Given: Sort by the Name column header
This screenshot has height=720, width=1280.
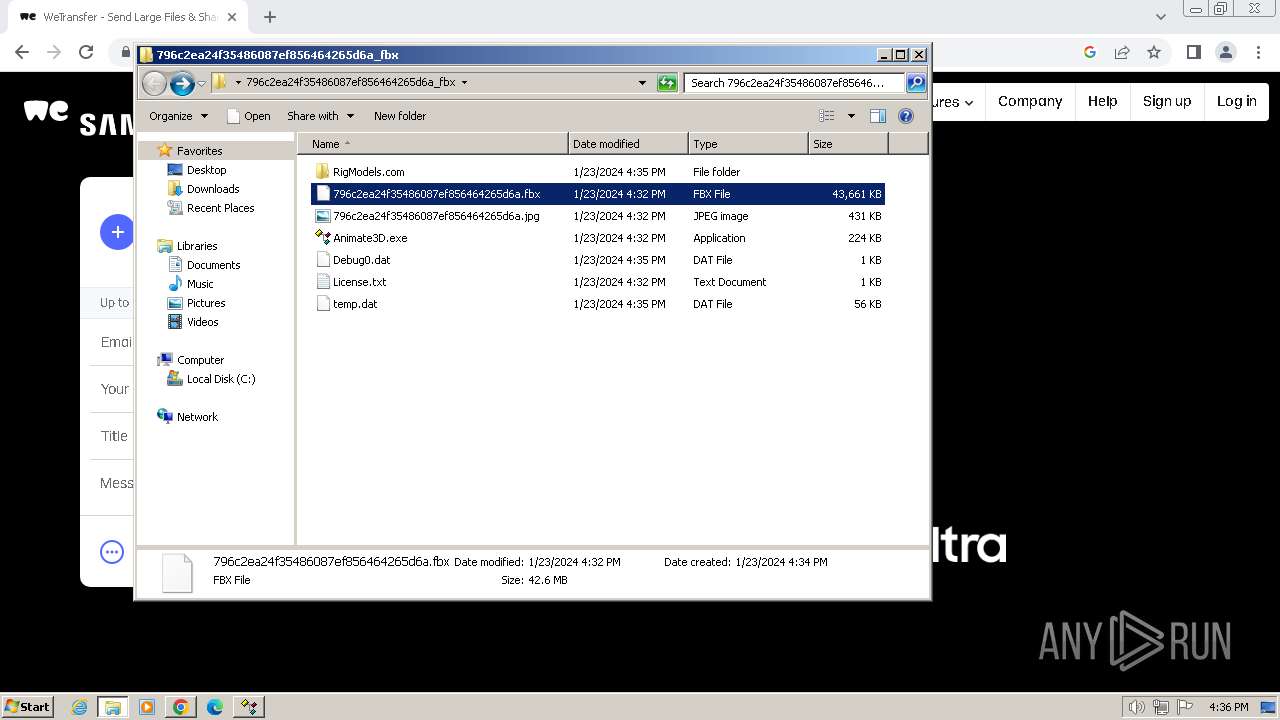Looking at the screenshot, I should [x=432, y=144].
